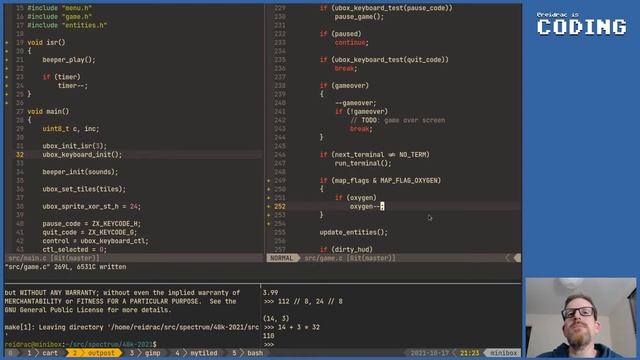Screen dimensions: 640x360
Task: Click the void isr() declaration
Action: click(x=46, y=42)
